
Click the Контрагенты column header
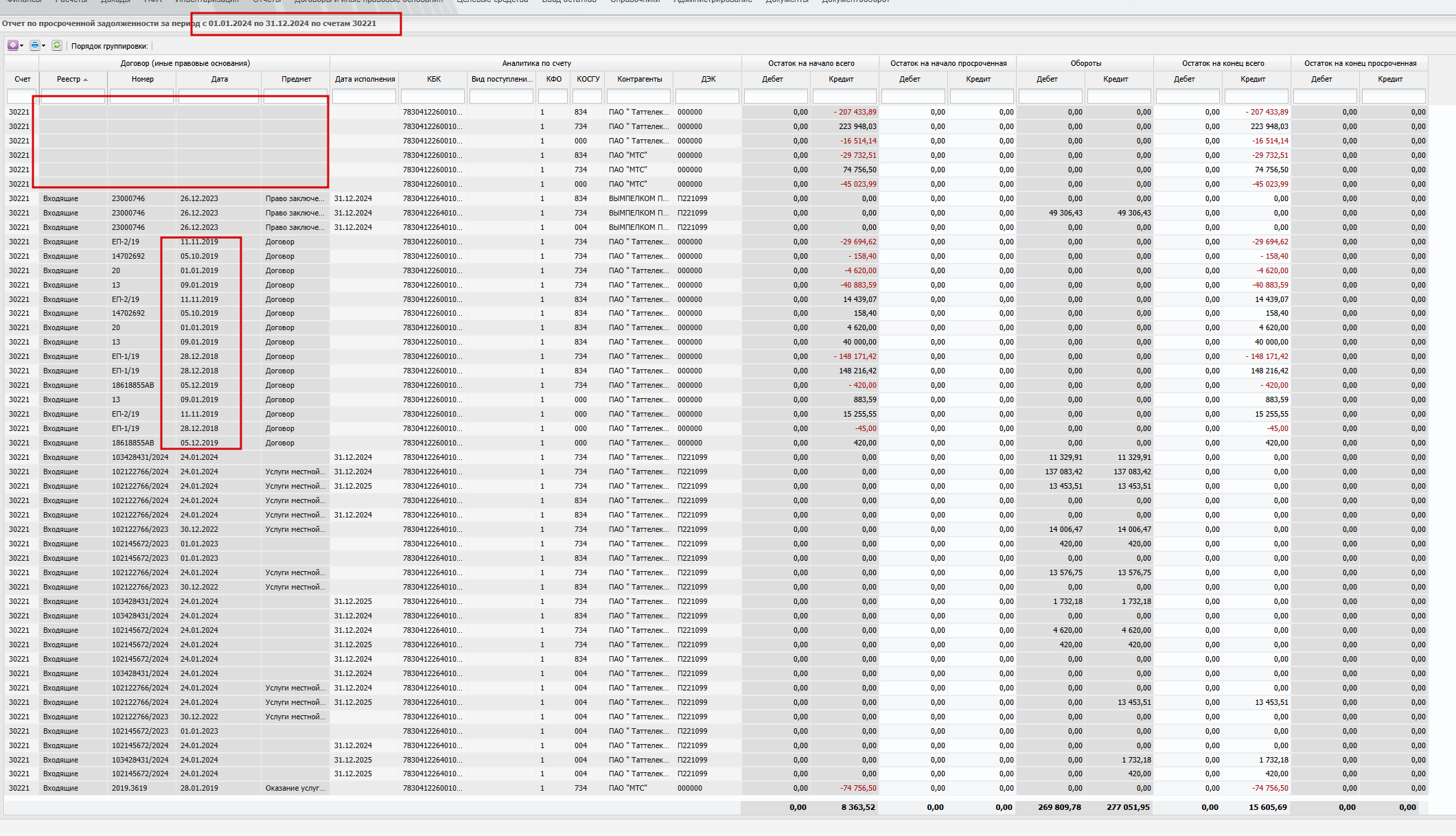[640, 79]
